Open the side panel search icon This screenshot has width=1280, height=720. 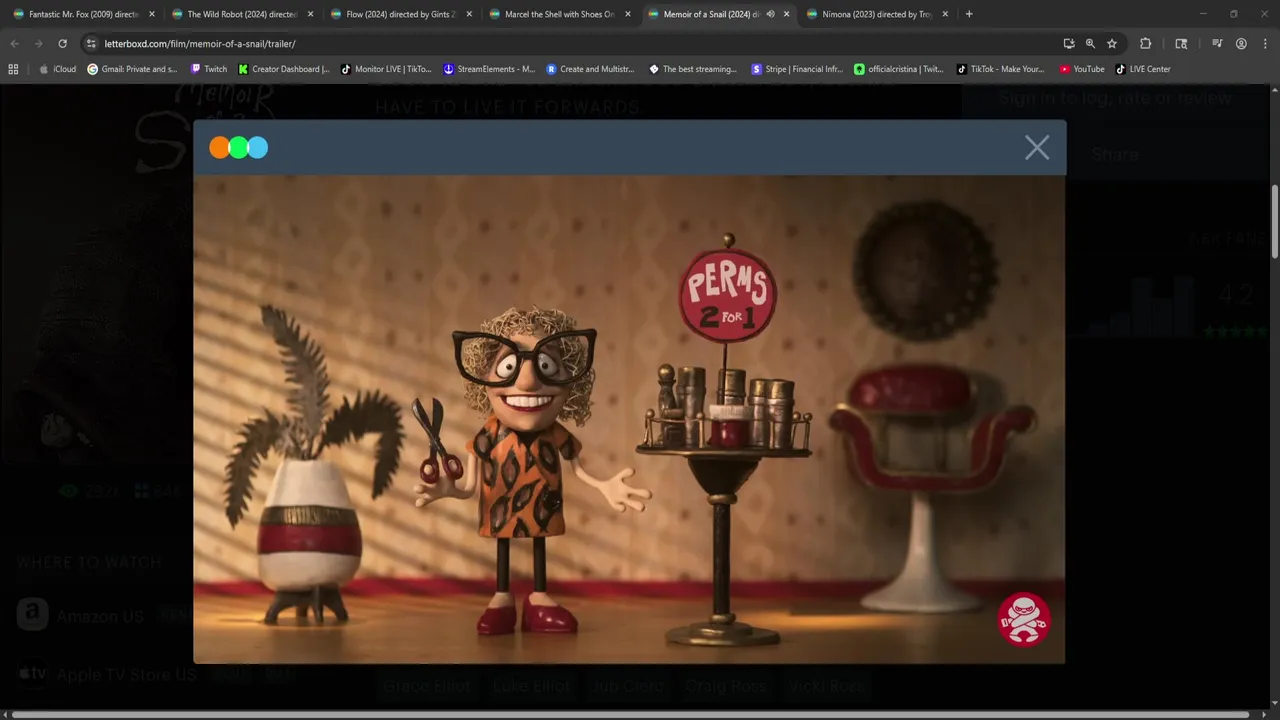[1181, 44]
